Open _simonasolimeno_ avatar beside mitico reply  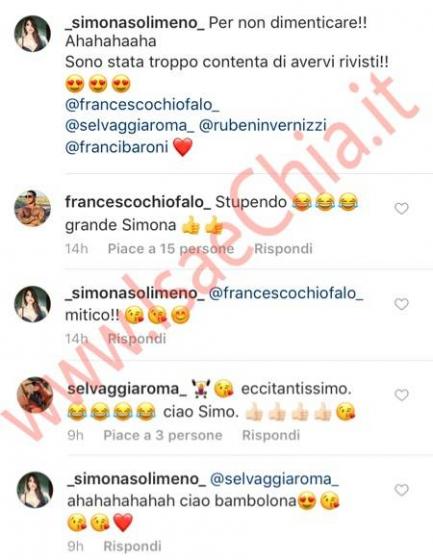[x=32, y=304]
